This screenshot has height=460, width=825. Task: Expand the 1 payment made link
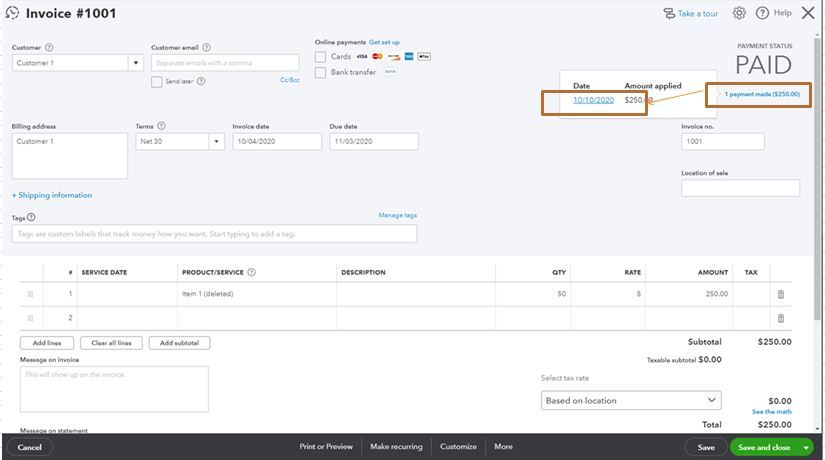[762, 94]
